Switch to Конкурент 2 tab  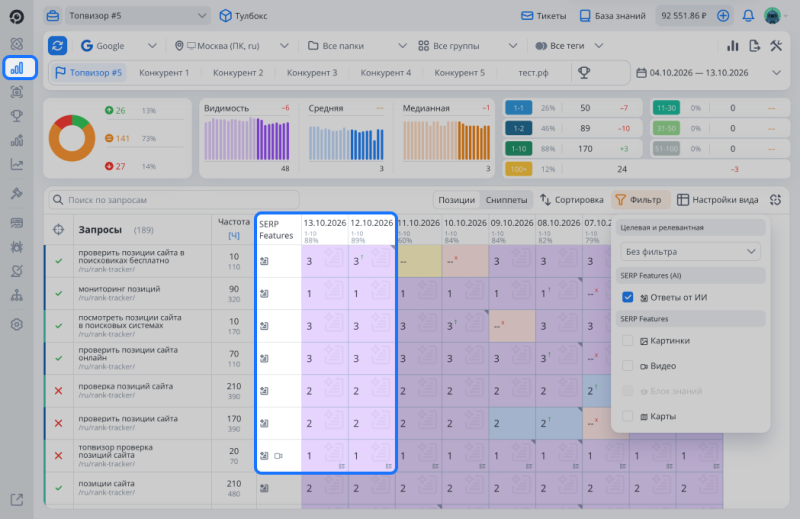(238, 72)
